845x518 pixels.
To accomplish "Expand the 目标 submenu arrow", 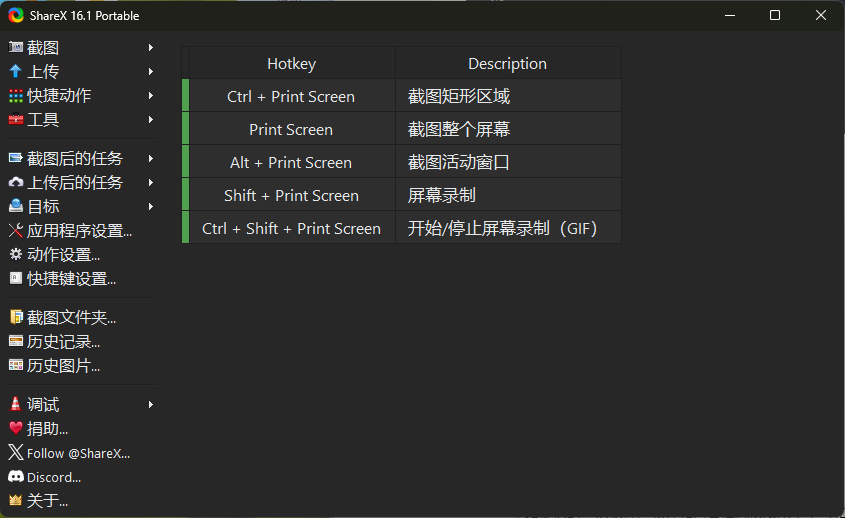I will click(151, 207).
